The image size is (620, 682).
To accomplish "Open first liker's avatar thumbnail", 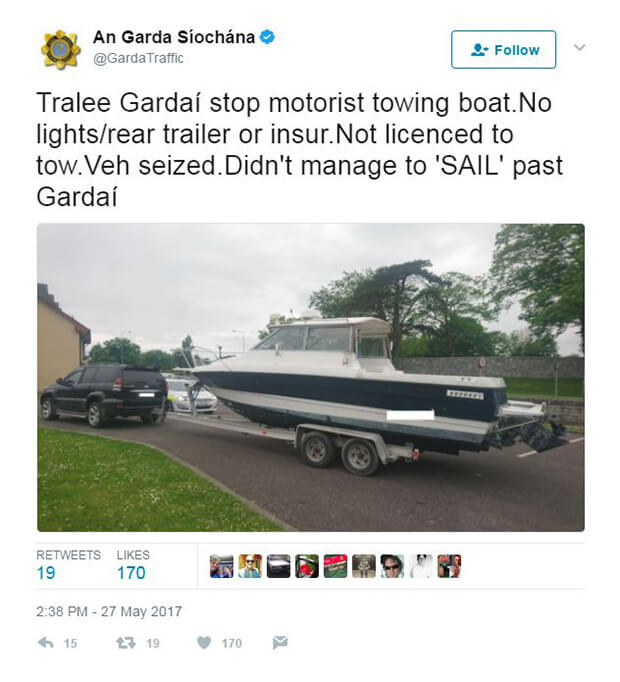I will pos(221,566).
